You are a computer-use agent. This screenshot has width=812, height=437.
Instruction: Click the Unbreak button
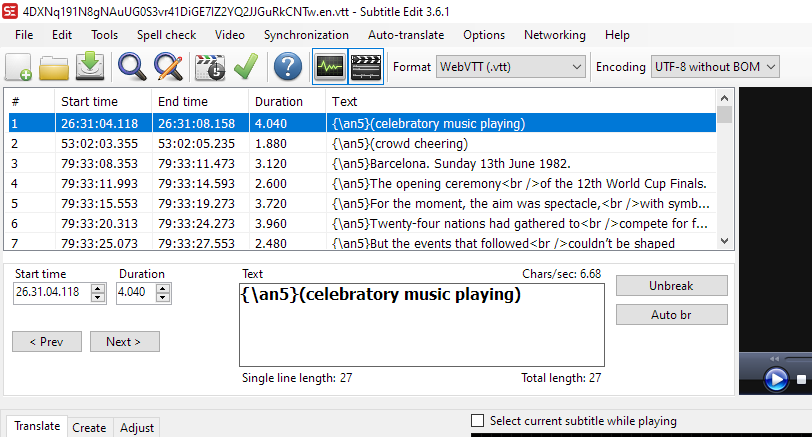(671, 286)
